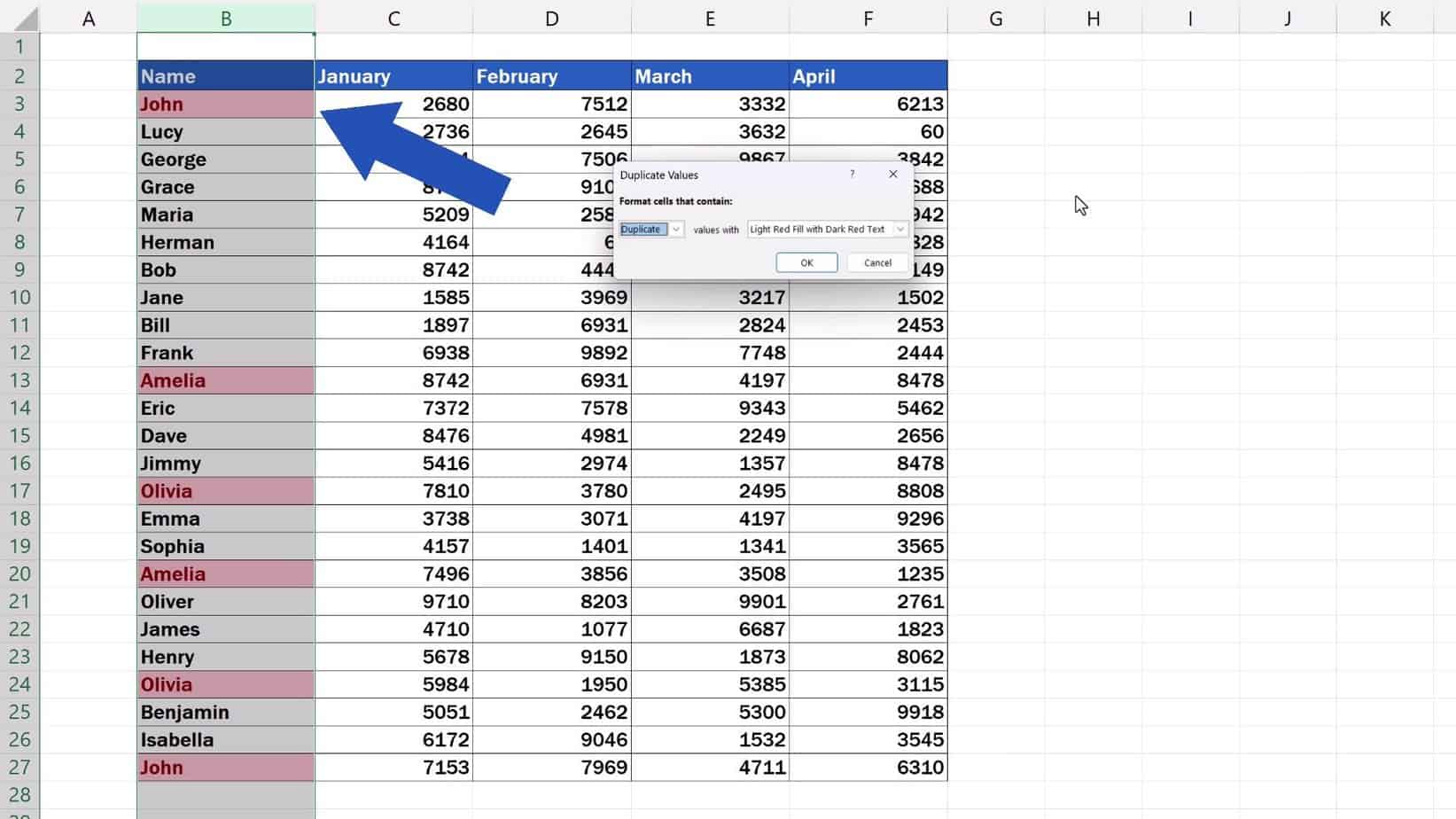Select column F header
The width and height of the screenshot is (1456, 819).
click(868, 17)
